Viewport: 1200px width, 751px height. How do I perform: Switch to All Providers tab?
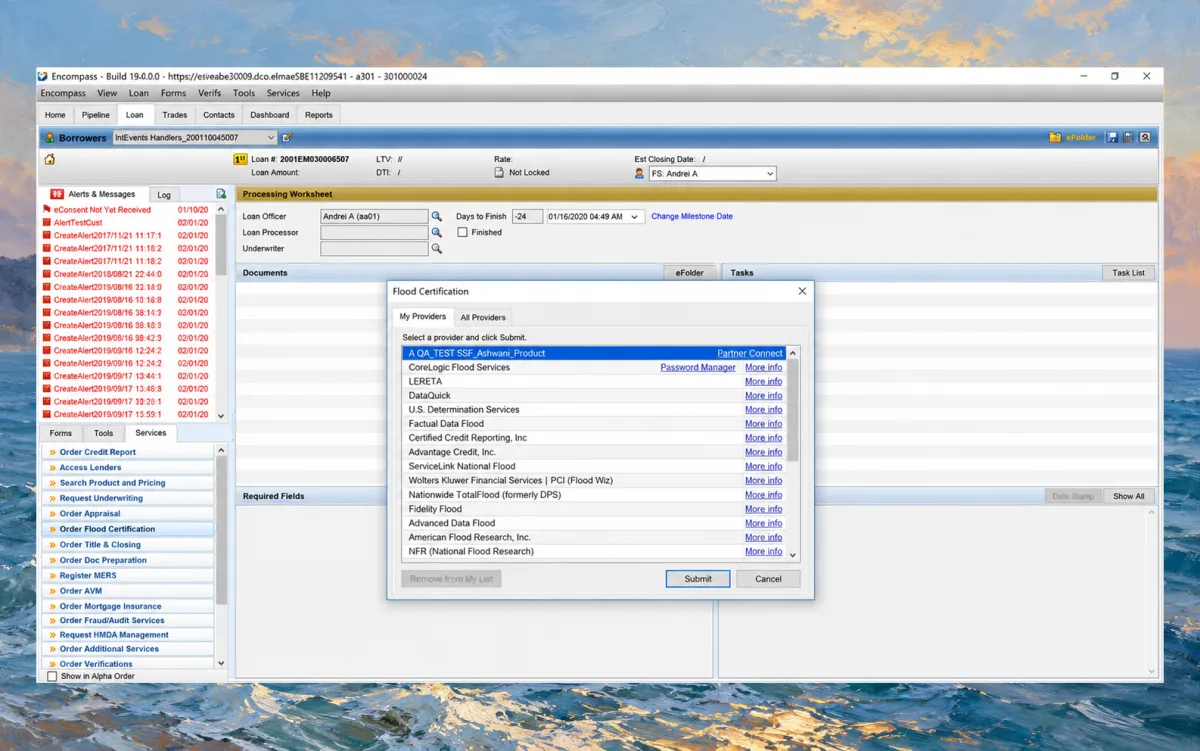click(x=483, y=318)
